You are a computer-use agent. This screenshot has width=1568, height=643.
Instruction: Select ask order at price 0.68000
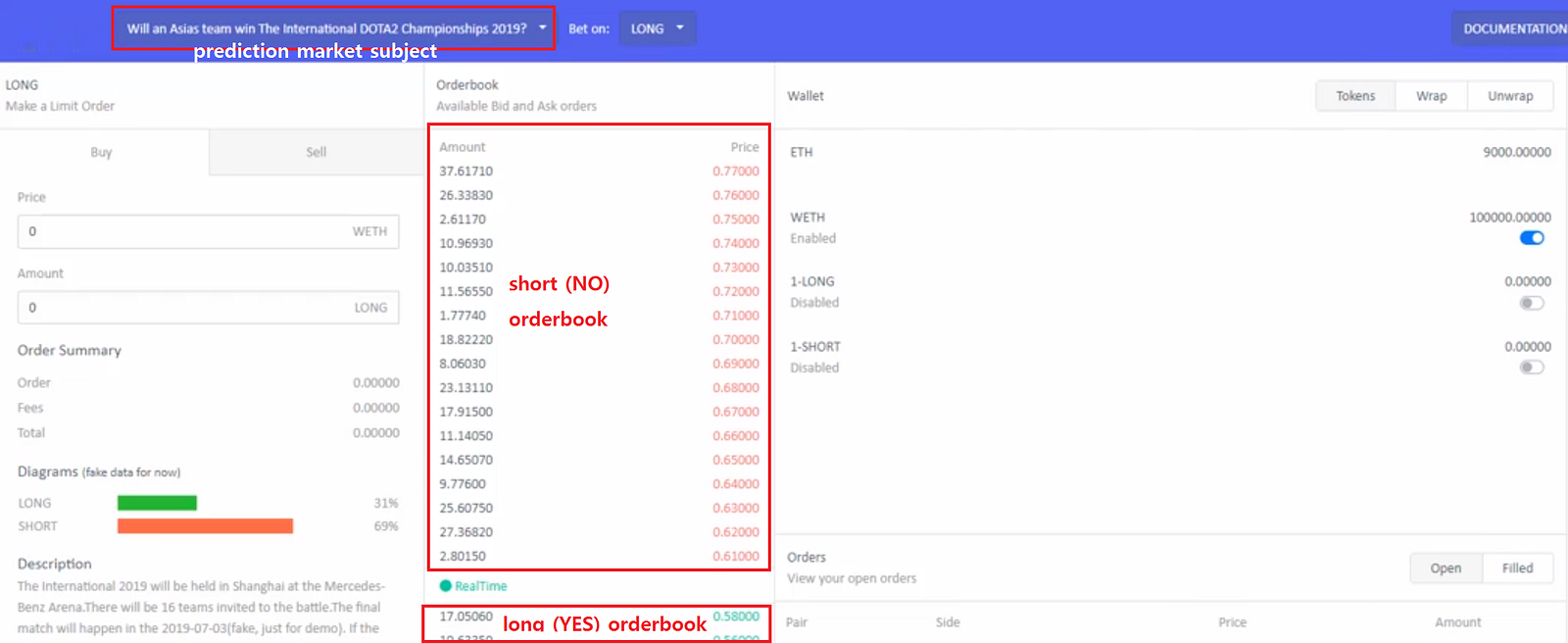tap(599, 387)
